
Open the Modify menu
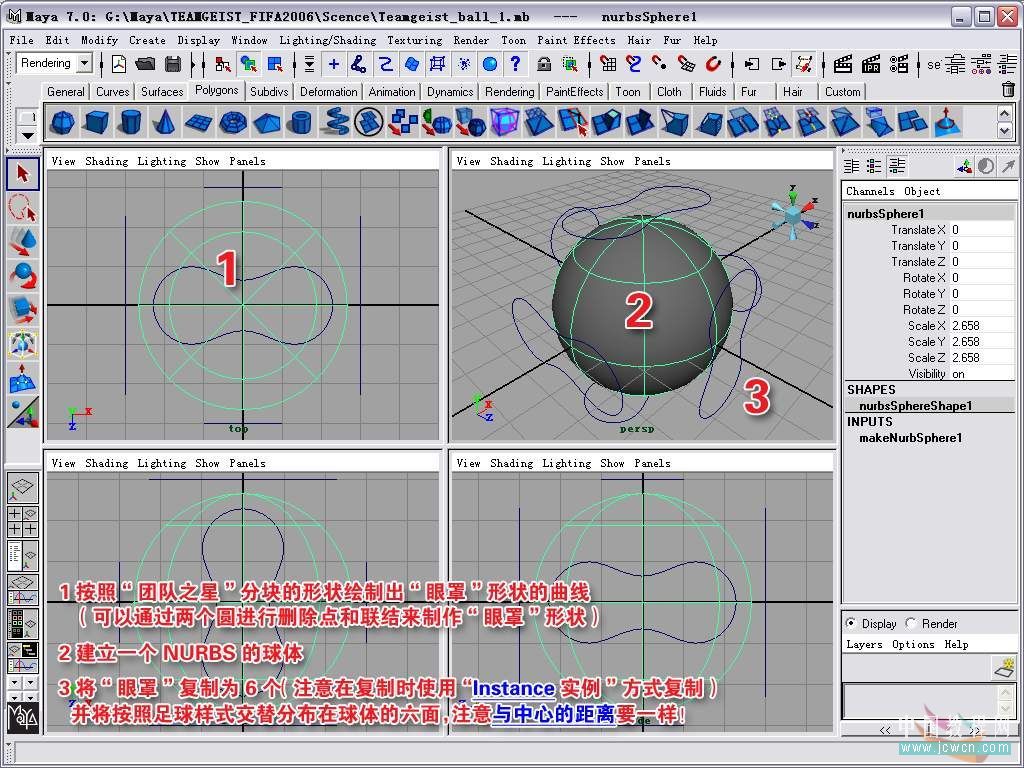pyautogui.click(x=99, y=40)
